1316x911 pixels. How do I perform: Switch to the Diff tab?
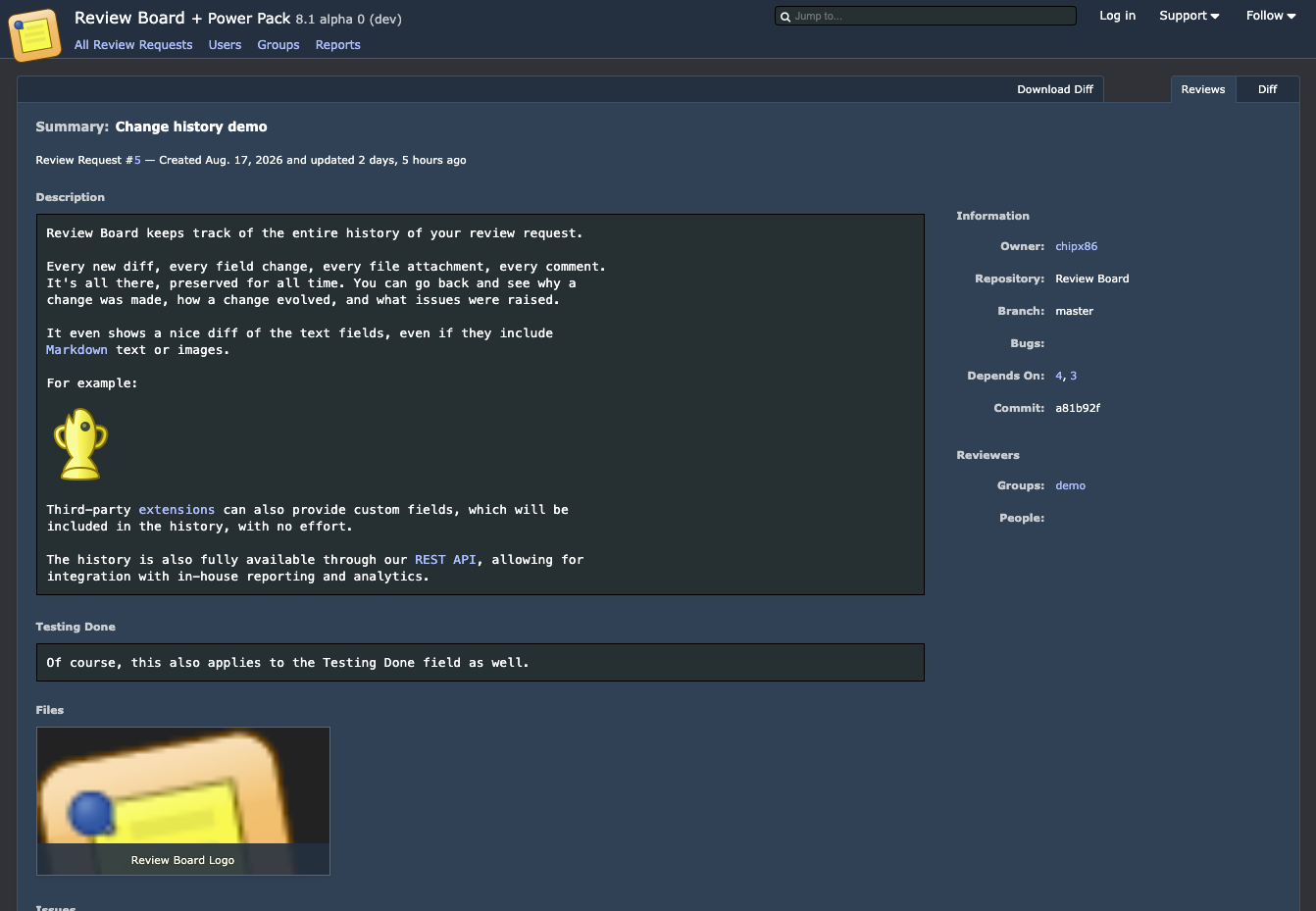[1268, 89]
